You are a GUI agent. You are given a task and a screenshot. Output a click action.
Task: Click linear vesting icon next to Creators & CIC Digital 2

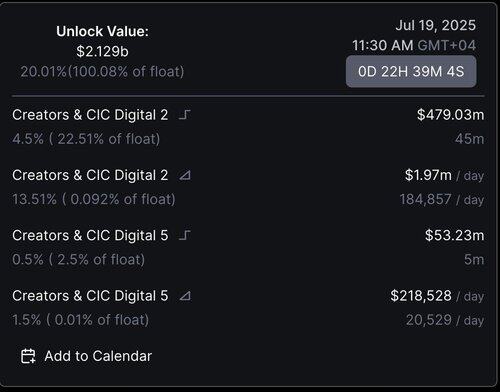[185, 175]
